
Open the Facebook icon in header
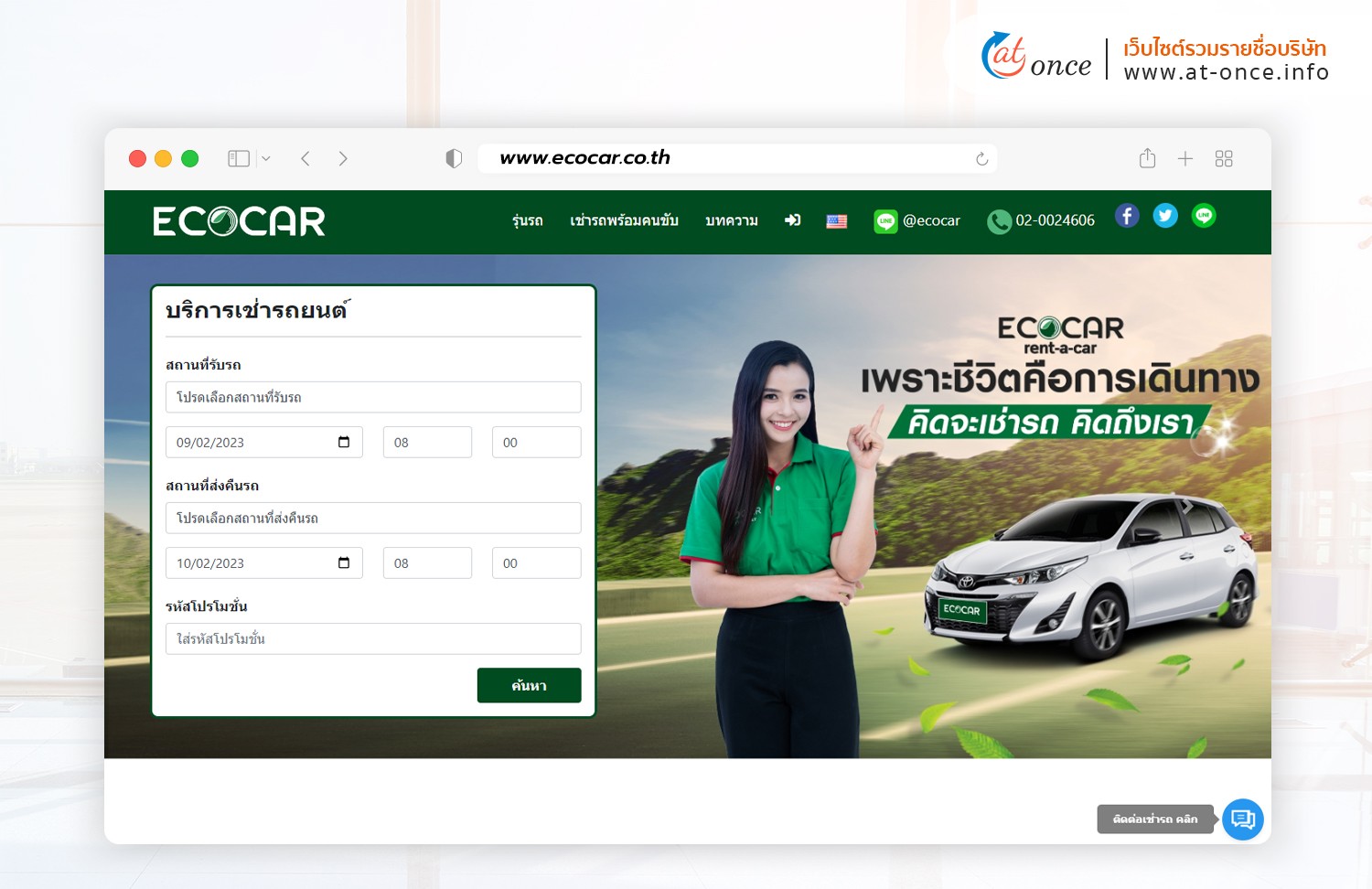tap(1127, 216)
